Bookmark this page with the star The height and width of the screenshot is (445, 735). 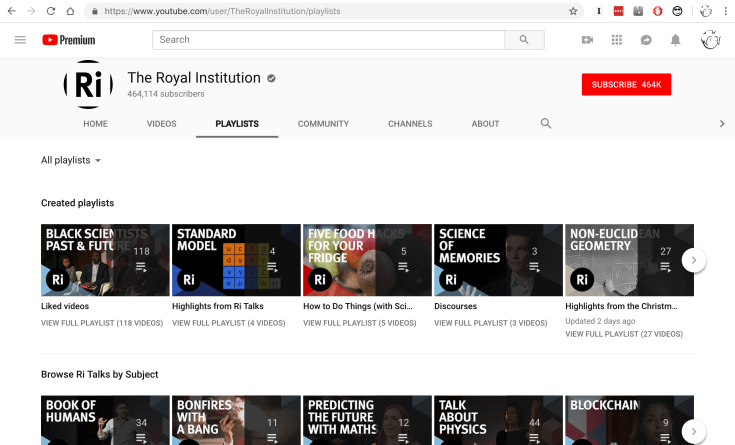(x=573, y=11)
